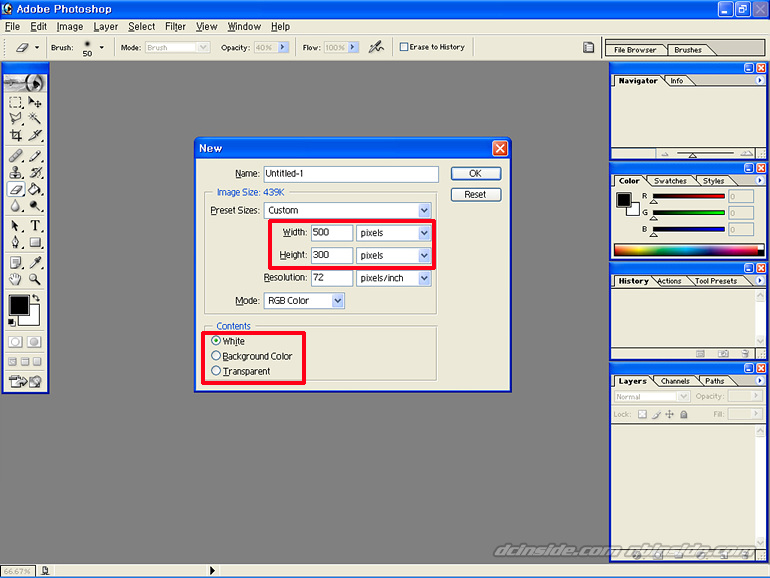Open the eraser tool preset picker
Image resolution: width=770 pixels, height=578 pixels.
(x=37, y=48)
